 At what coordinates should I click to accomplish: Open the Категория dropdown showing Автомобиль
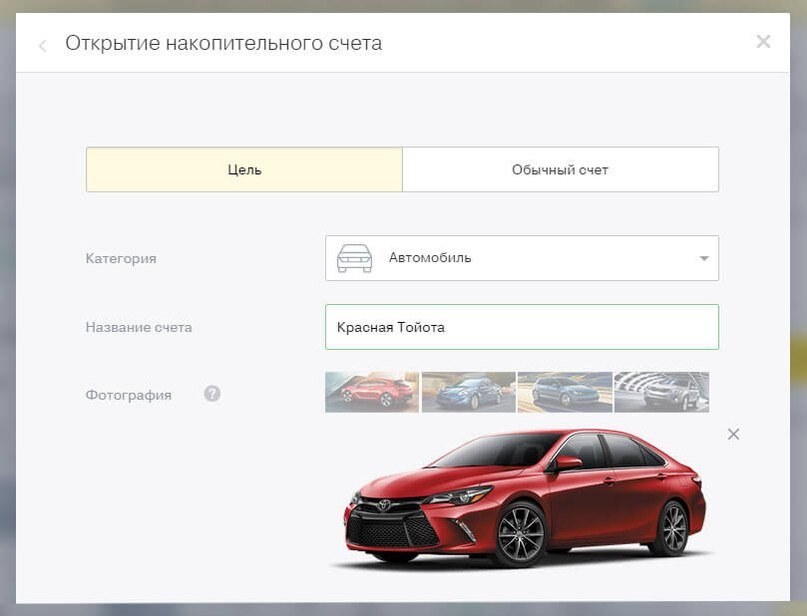pyautogui.click(x=522, y=258)
